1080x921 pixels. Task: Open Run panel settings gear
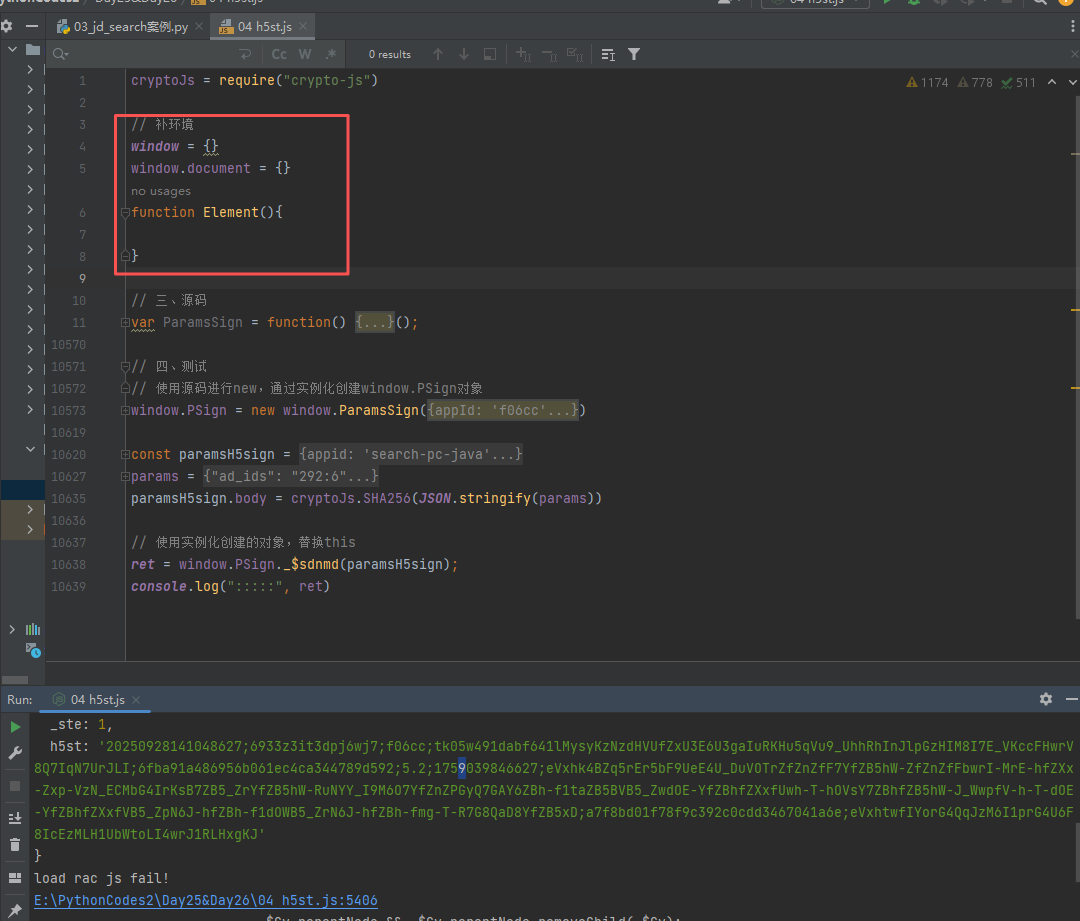pos(1046,699)
